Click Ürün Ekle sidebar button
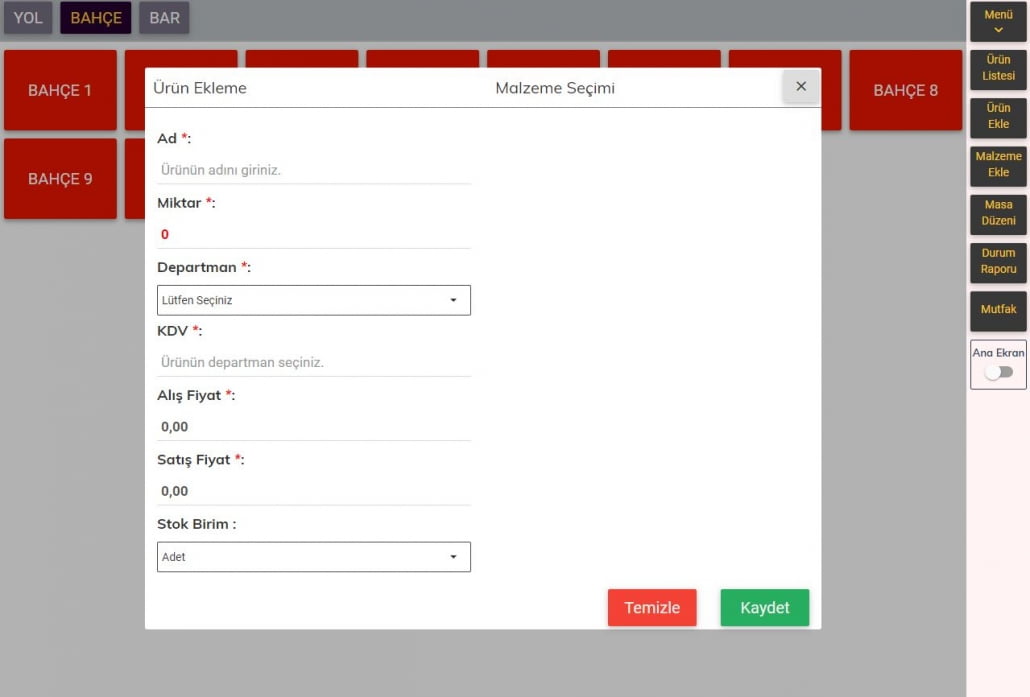This screenshot has height=697, width=1030. pyautogui.click(x=998, y=116)
